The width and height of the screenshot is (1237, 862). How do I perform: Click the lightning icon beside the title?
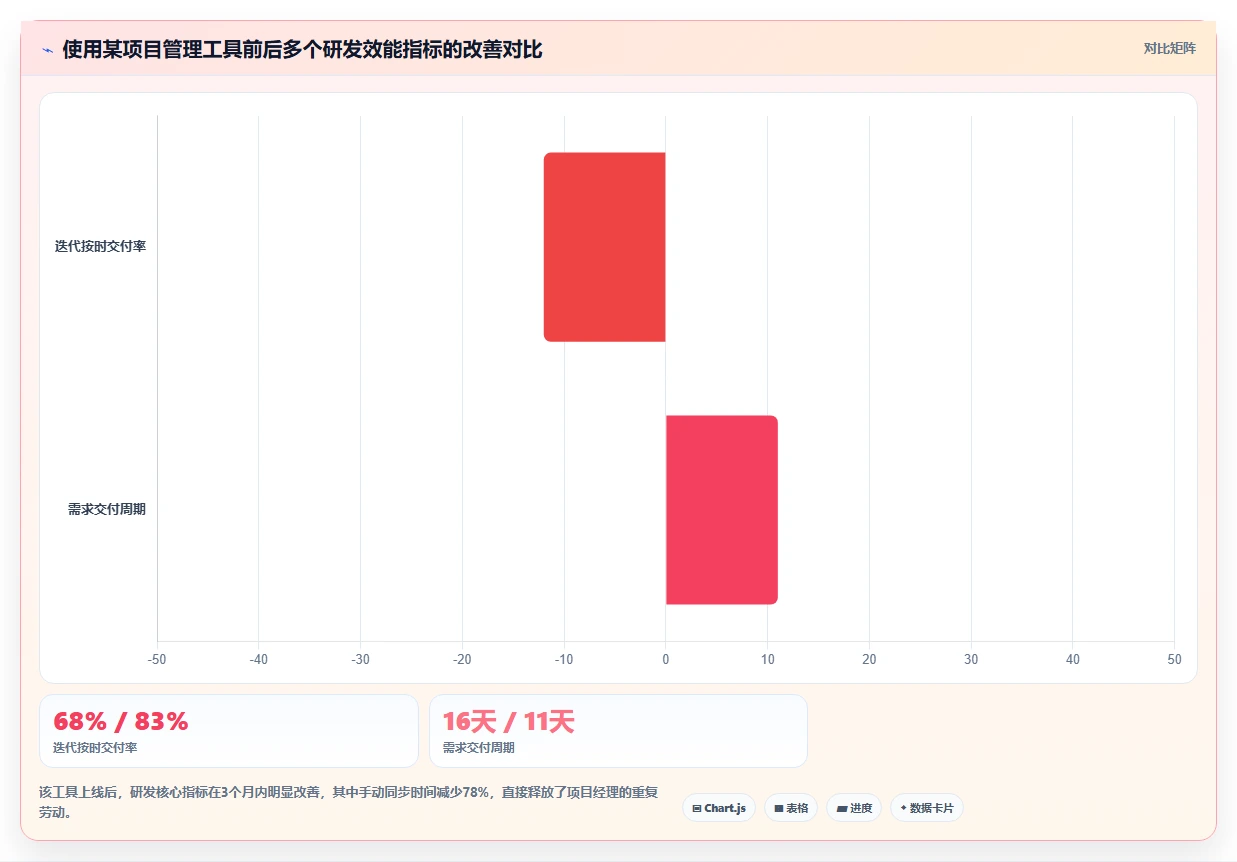click(47, 49)
